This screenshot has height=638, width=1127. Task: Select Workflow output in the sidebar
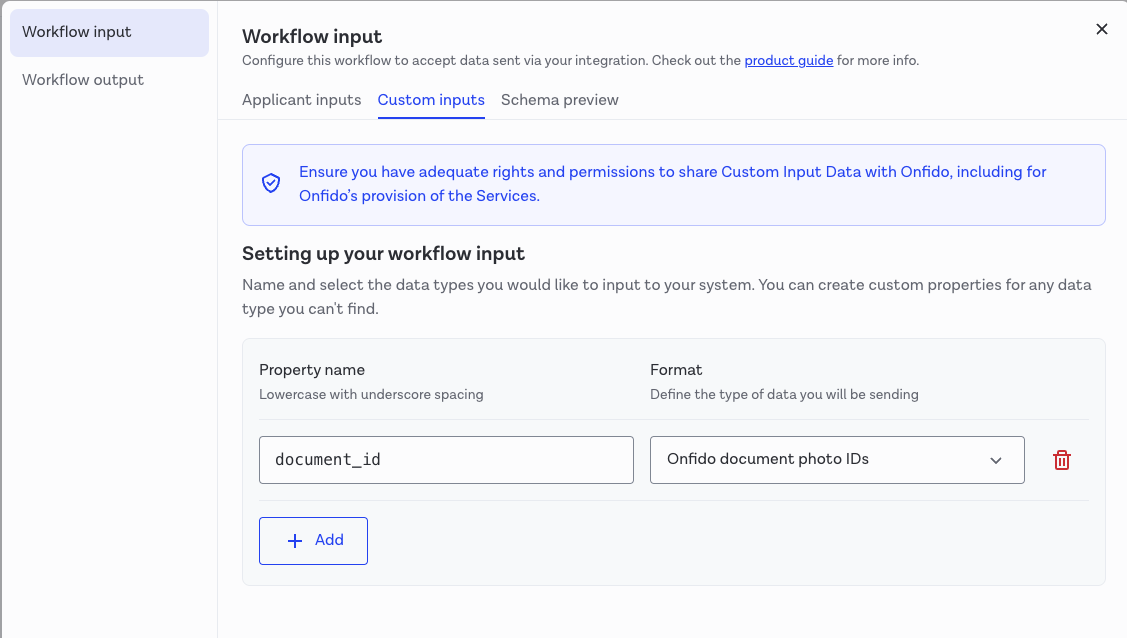(83, 79)
